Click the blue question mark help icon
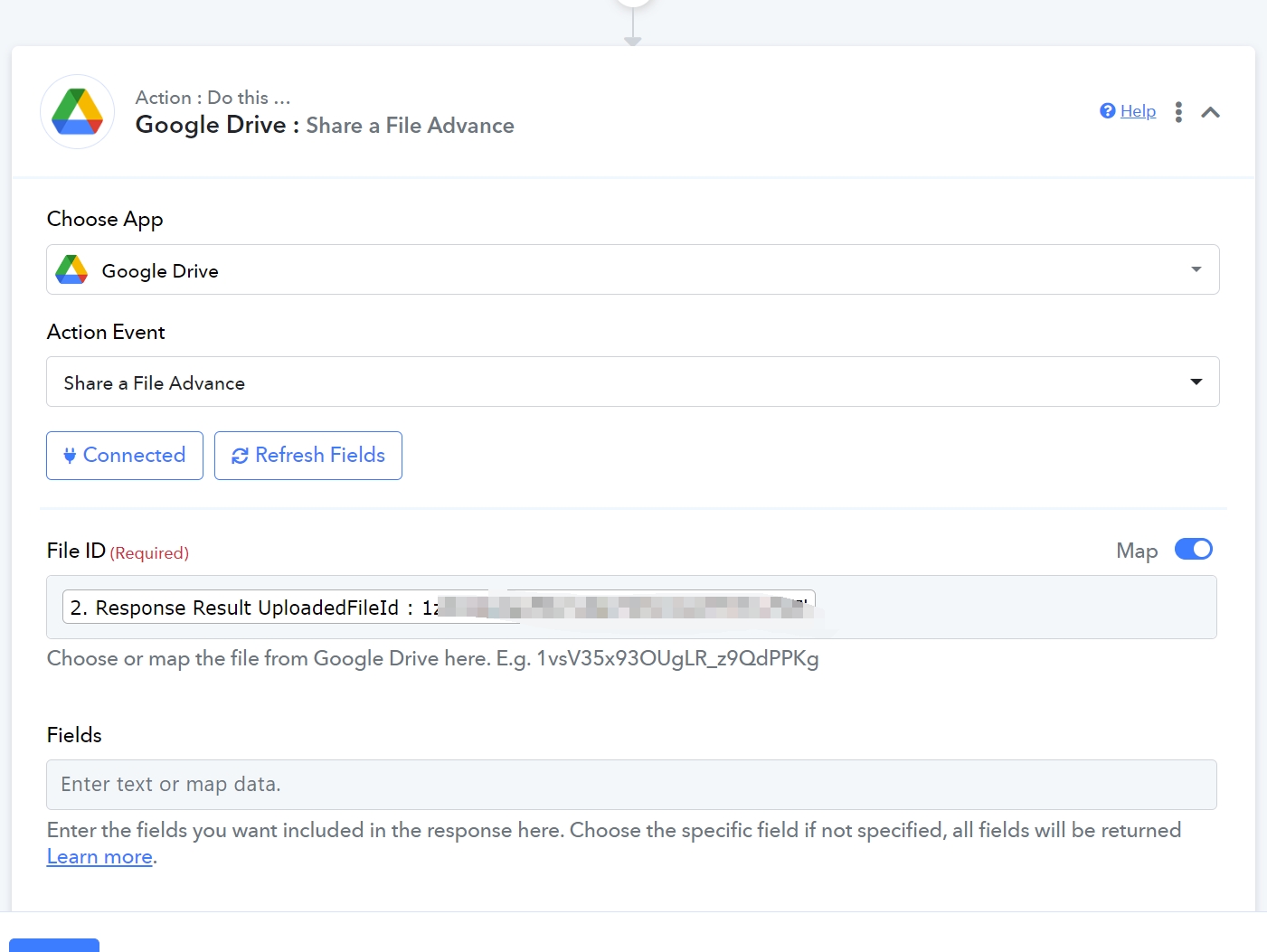 [x=1108, y=111]
